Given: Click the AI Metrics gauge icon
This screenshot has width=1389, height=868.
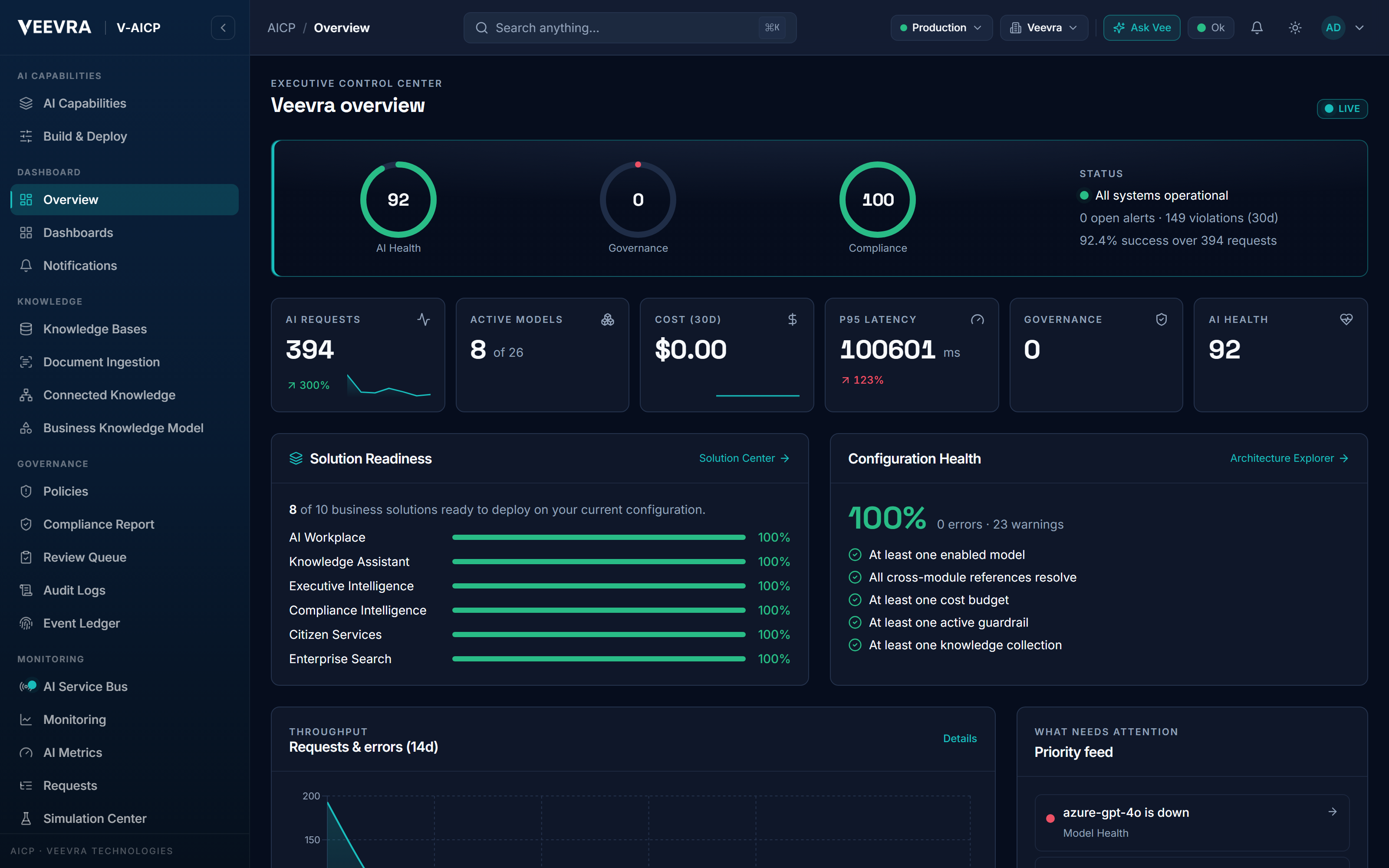Looking at the screenshot, I should point(26,753).
